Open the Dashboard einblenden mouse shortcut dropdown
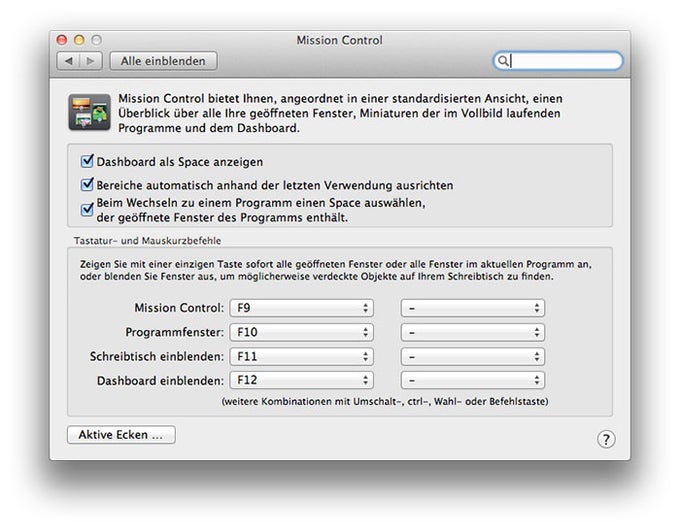Screen dimensions: 680x529 473,380
